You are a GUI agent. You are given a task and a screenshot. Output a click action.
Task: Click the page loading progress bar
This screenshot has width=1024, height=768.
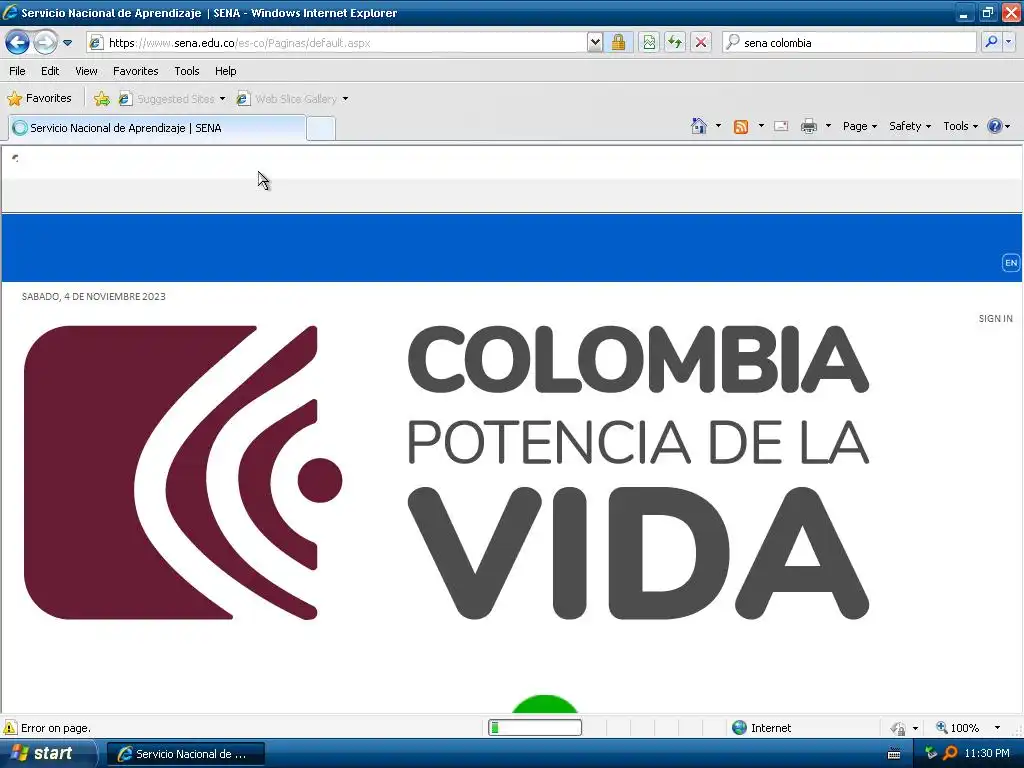pos(535,728)
